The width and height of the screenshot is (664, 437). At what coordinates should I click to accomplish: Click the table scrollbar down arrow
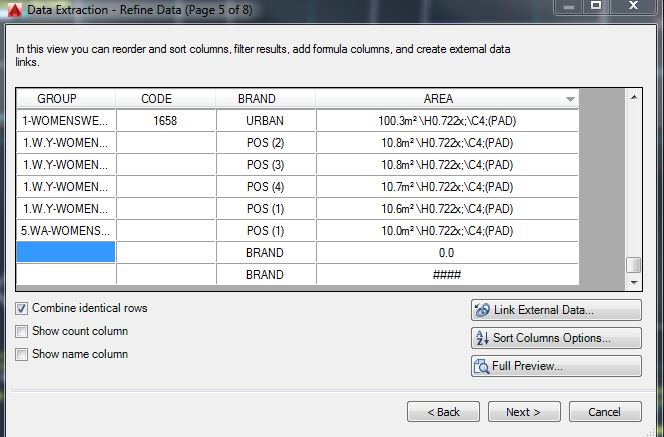(634, 282)
